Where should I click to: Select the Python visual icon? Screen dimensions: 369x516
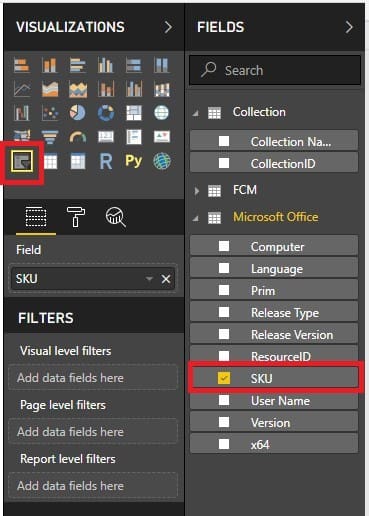tap(133, 161)
